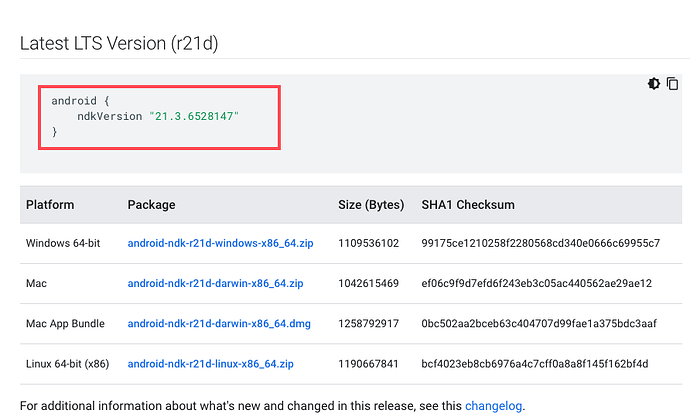690x416 pixels.
Task: Click the Size (Bytes) column header
Action: pyautogui.click(x=371, y=205)
